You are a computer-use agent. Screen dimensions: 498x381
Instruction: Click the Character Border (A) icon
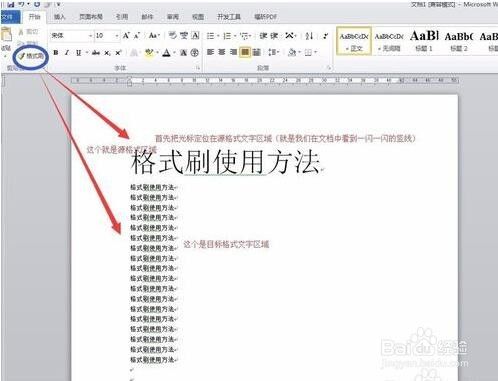196,36
